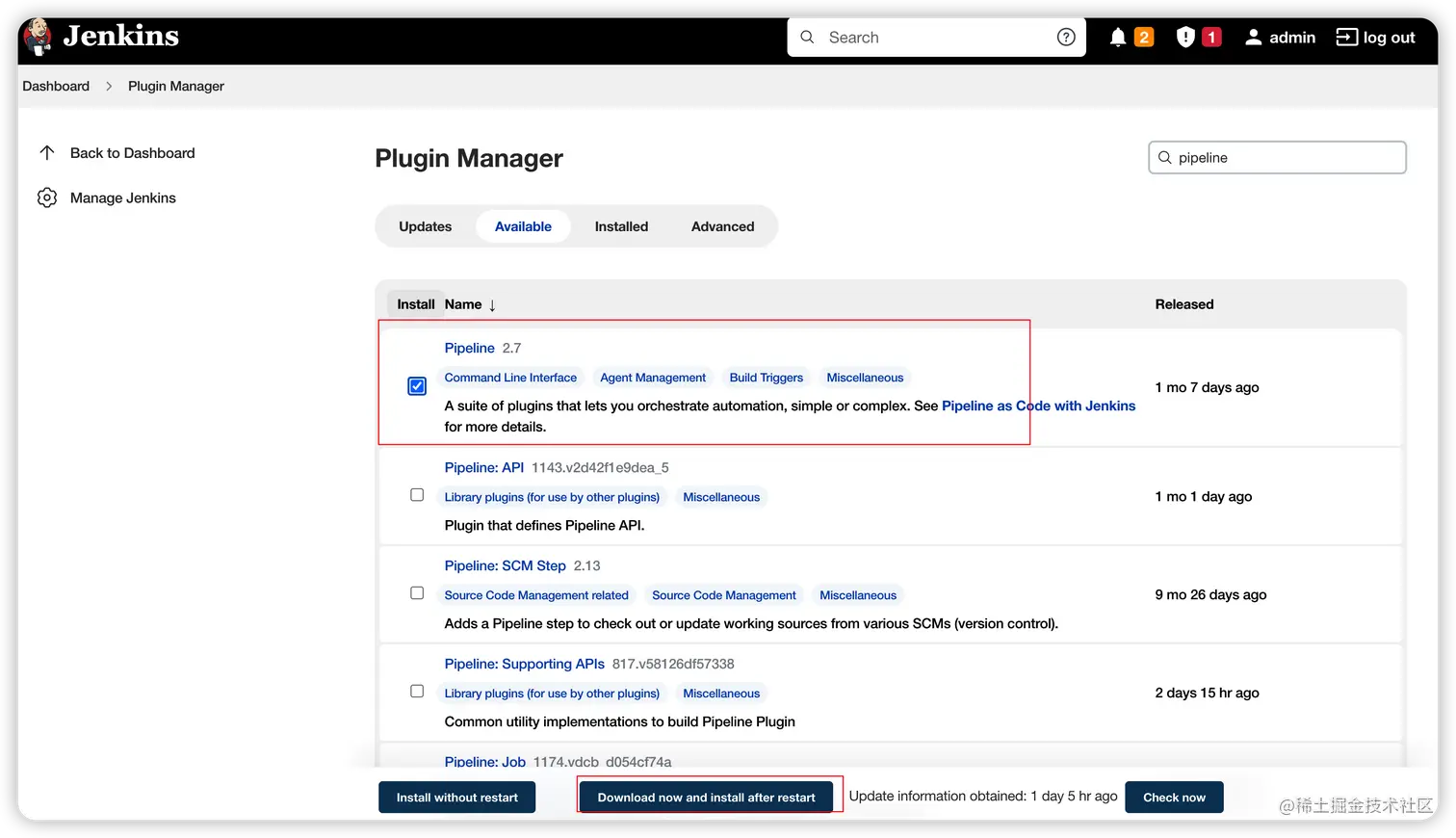The width and height of the screenshot is (1456, 838).
Task: Click the Manage Jenkins gear icon
Action: (x=47, y=197)
